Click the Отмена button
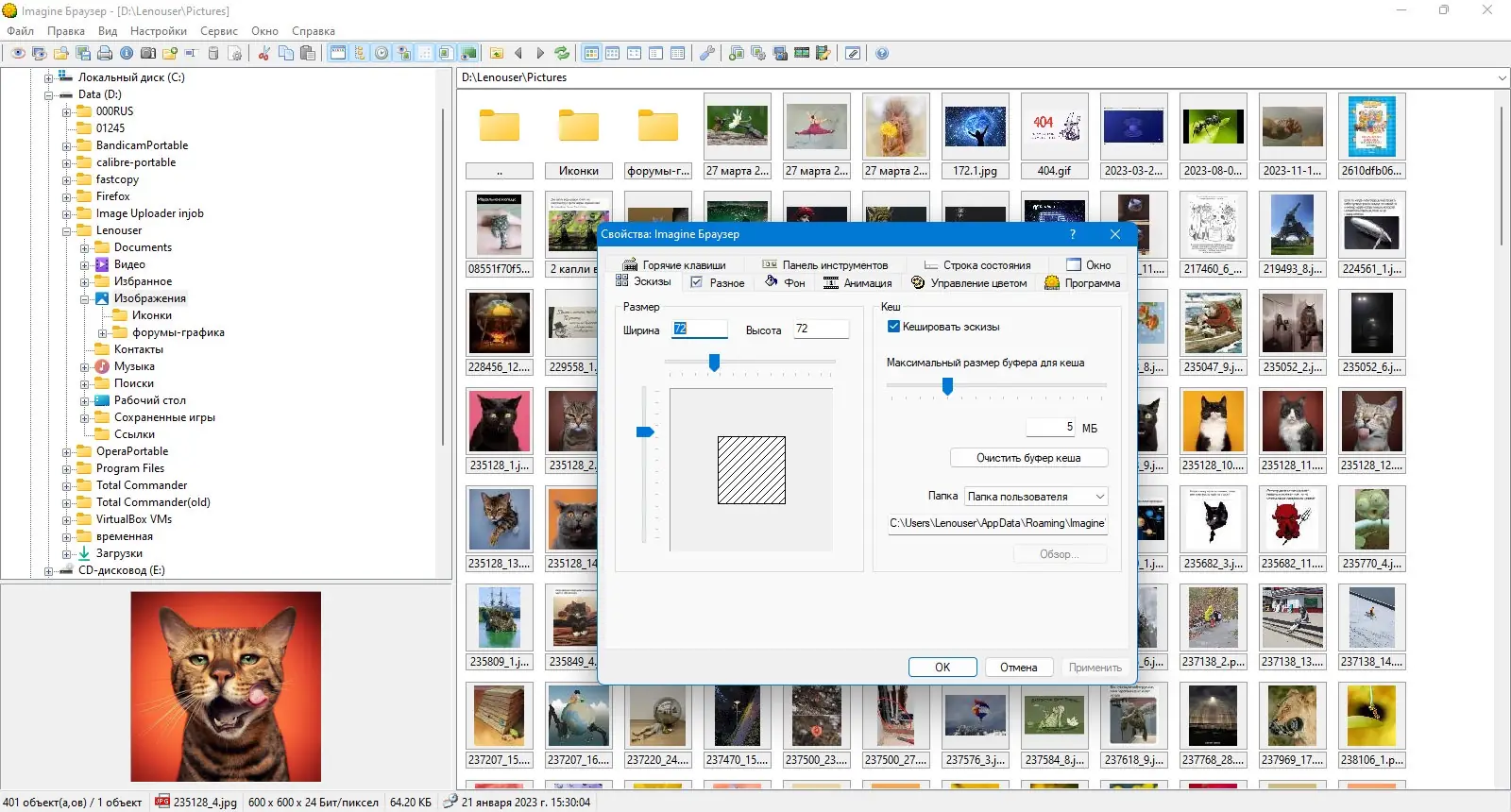The image size is (1511, 812). pyautogui.click(x=1018, y=668)
